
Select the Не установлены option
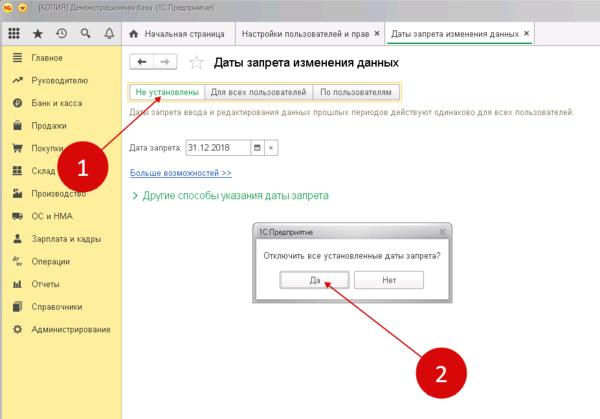click(167, 92)
